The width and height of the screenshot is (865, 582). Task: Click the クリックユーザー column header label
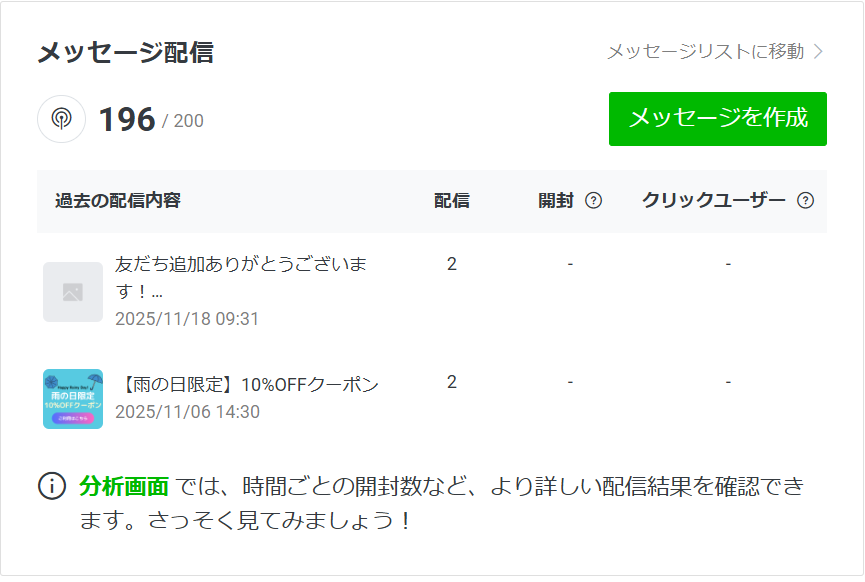[x=713, y=201]
